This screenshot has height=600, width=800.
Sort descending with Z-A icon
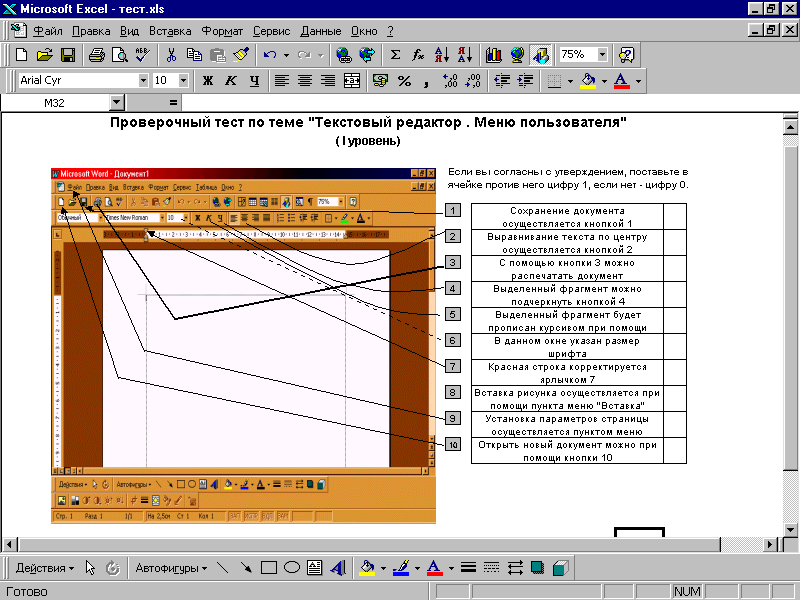pyautogui.click(x=465, y=55)
